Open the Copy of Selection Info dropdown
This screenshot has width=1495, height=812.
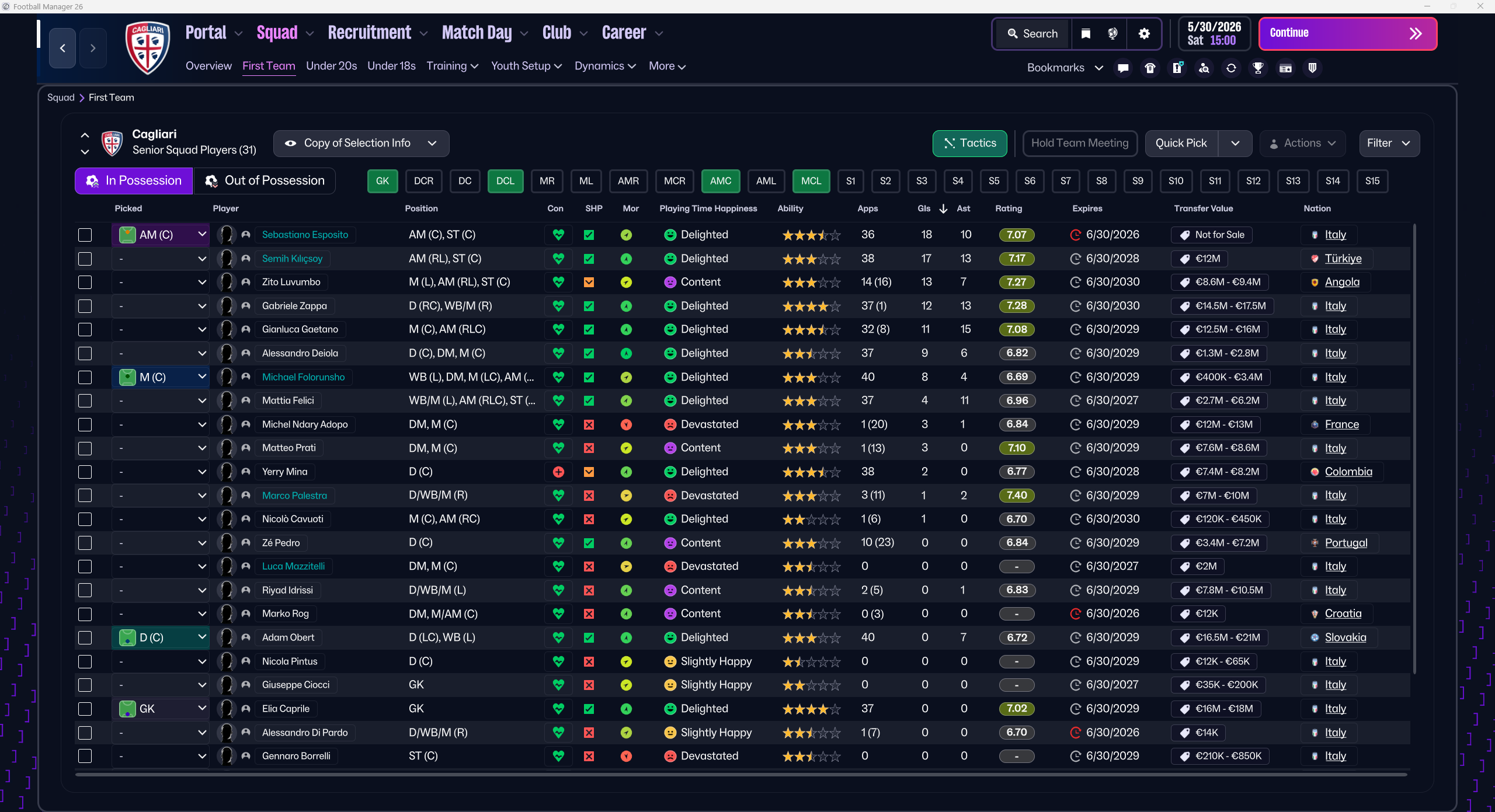tap(361, 143)
